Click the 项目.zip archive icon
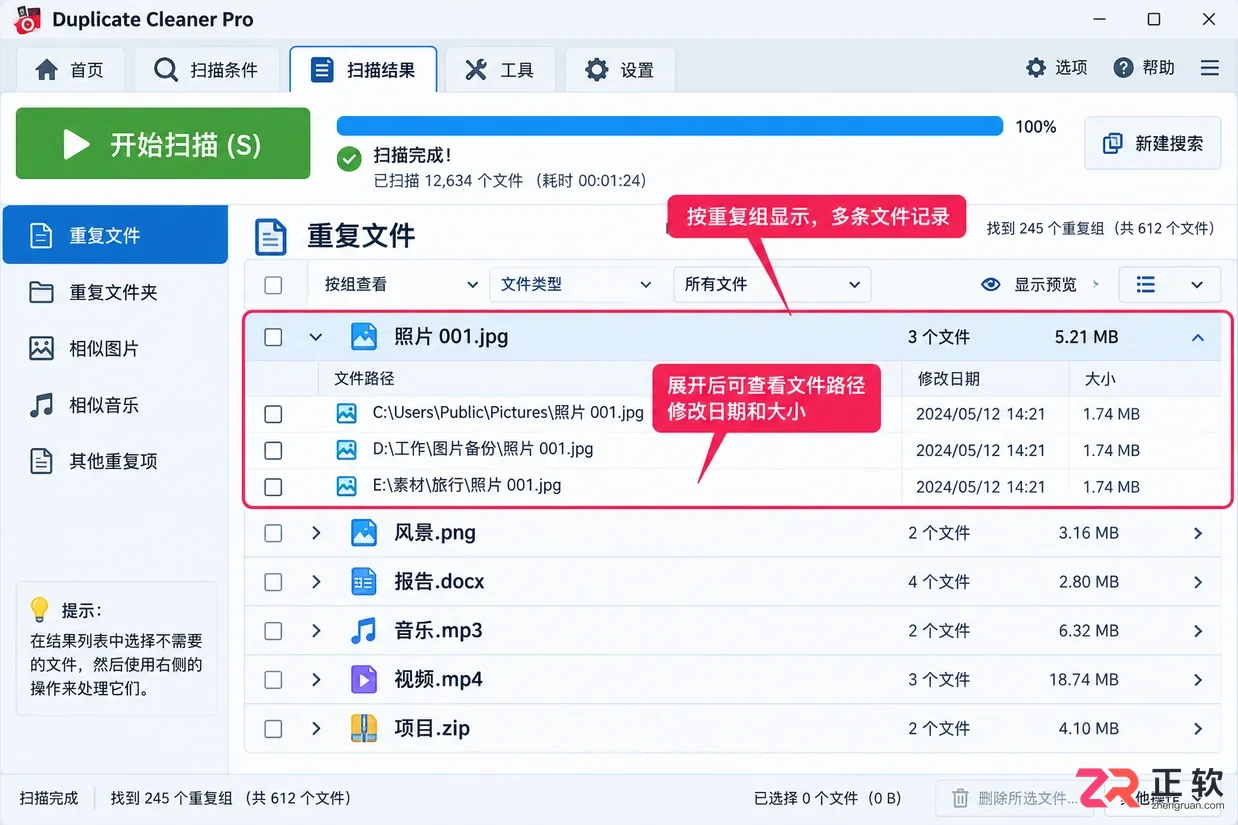Screen dimensions: 1238x825 click(x=364, y=728)
